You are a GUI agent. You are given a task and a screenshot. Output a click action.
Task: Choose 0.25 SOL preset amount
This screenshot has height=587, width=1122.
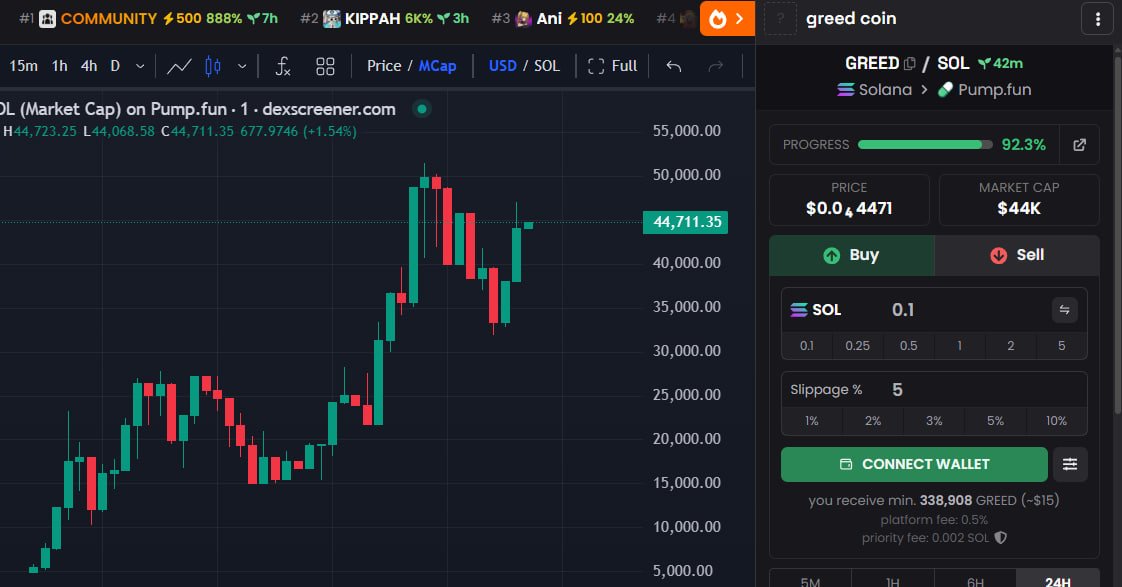pos(857,346)
